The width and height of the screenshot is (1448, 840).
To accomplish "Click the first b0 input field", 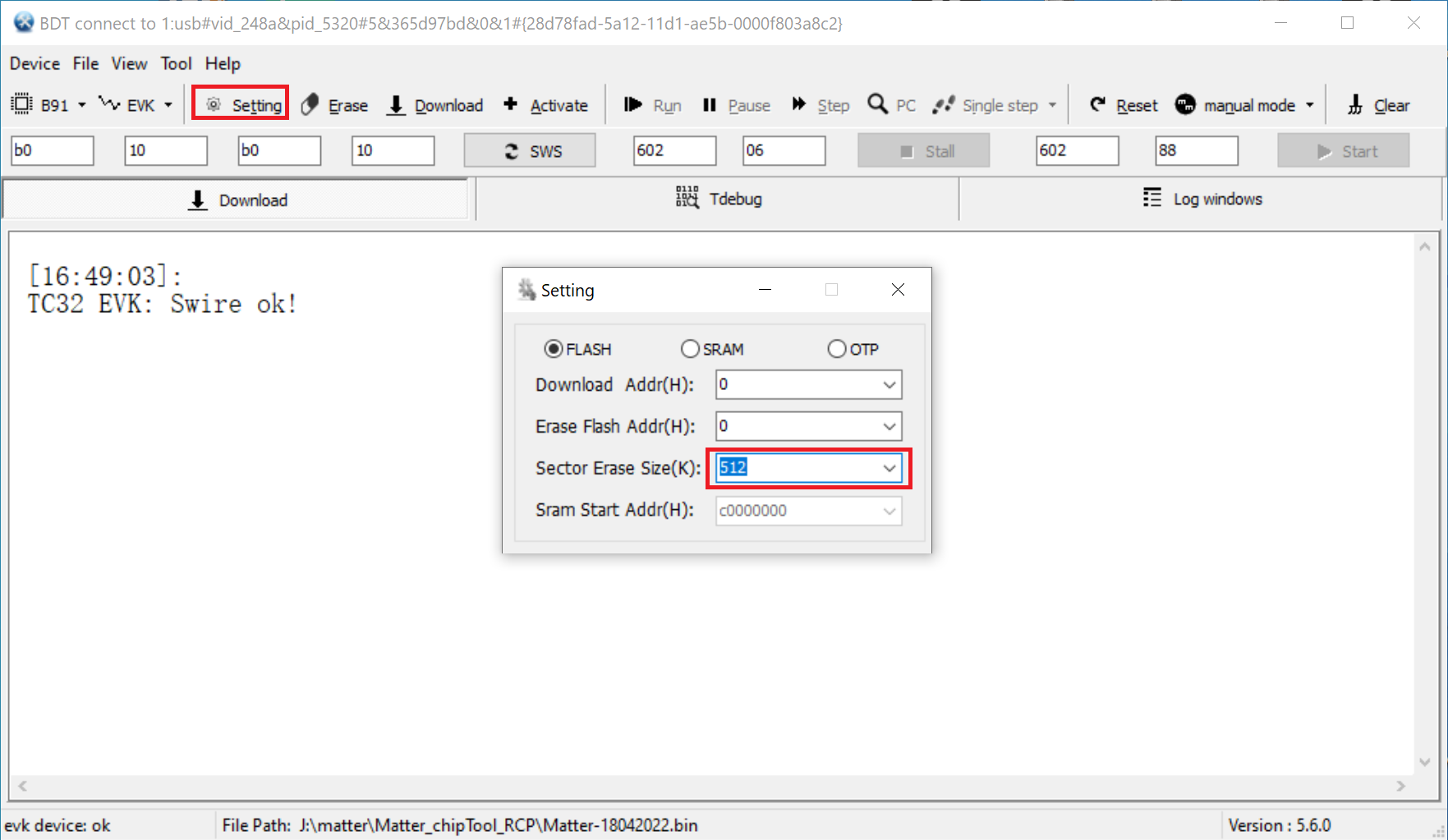I will point(53,150).
